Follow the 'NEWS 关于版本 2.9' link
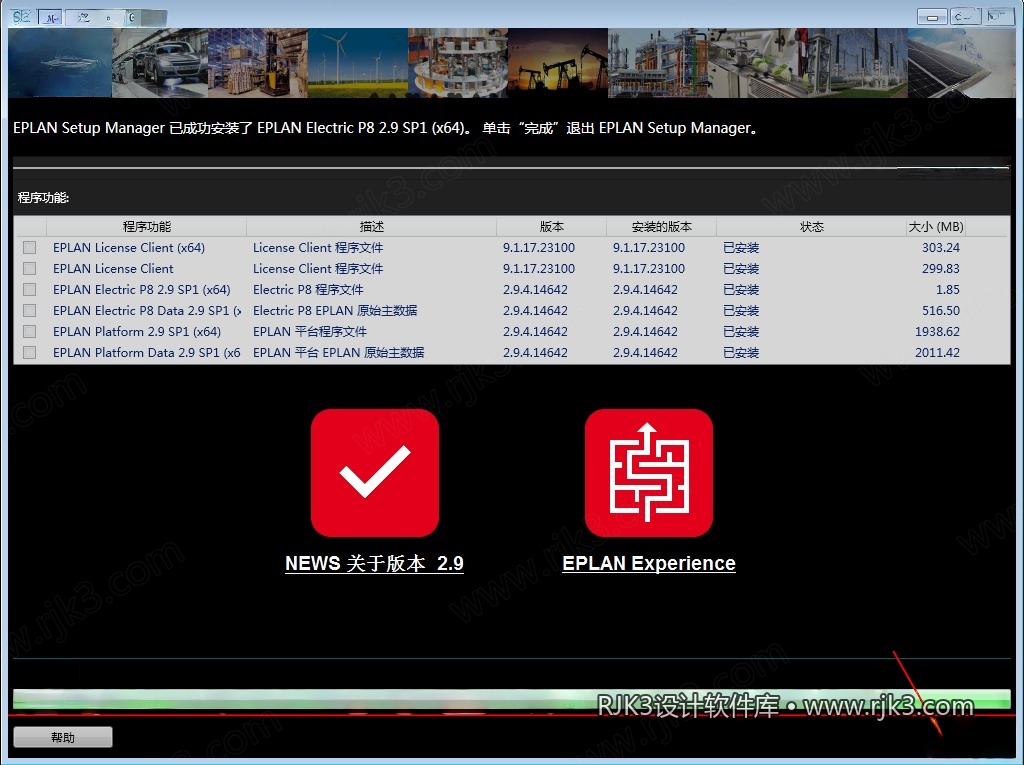The width and height of the screenshot is (1024, 765). point(374,563)
